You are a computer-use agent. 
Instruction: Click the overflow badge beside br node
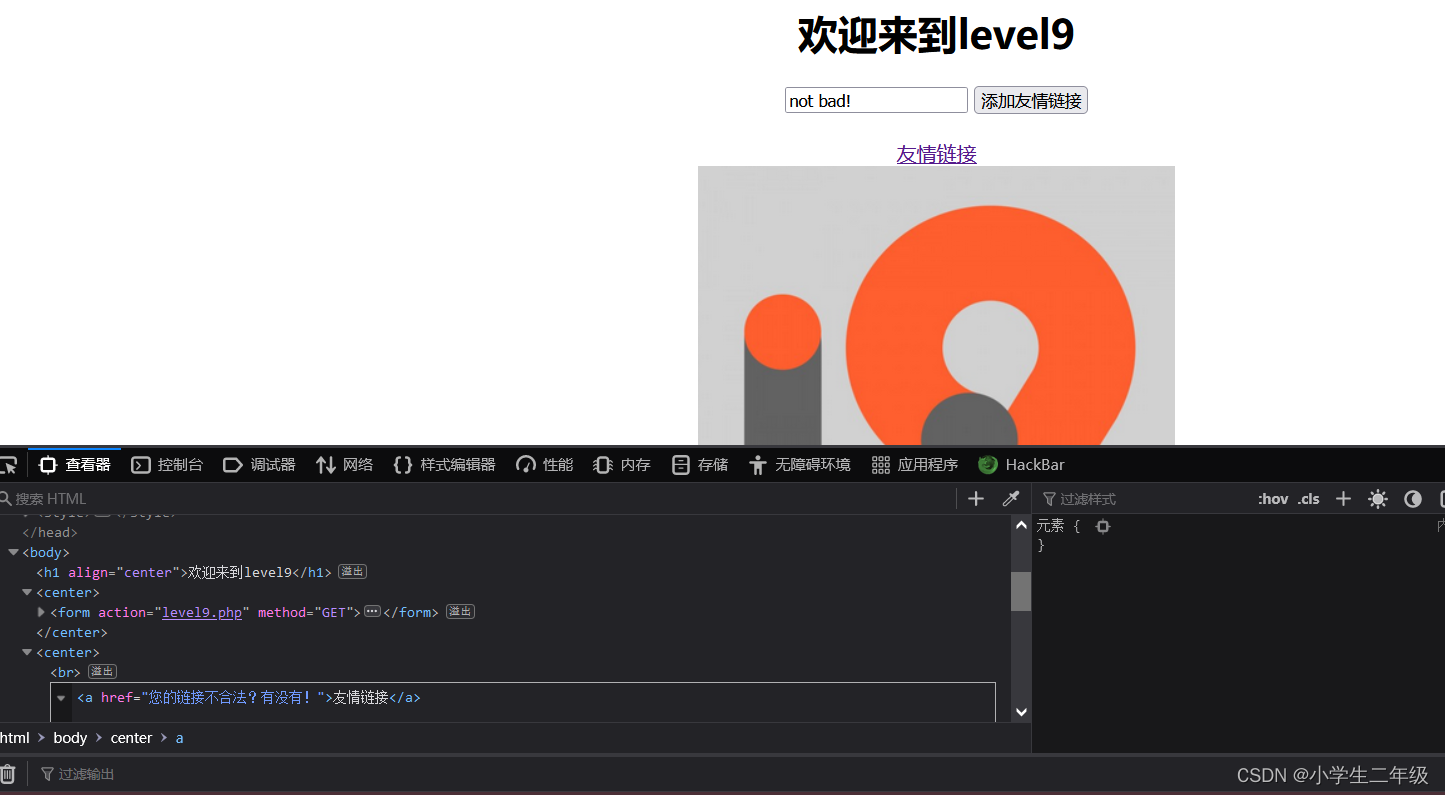(x=103, y=671)
